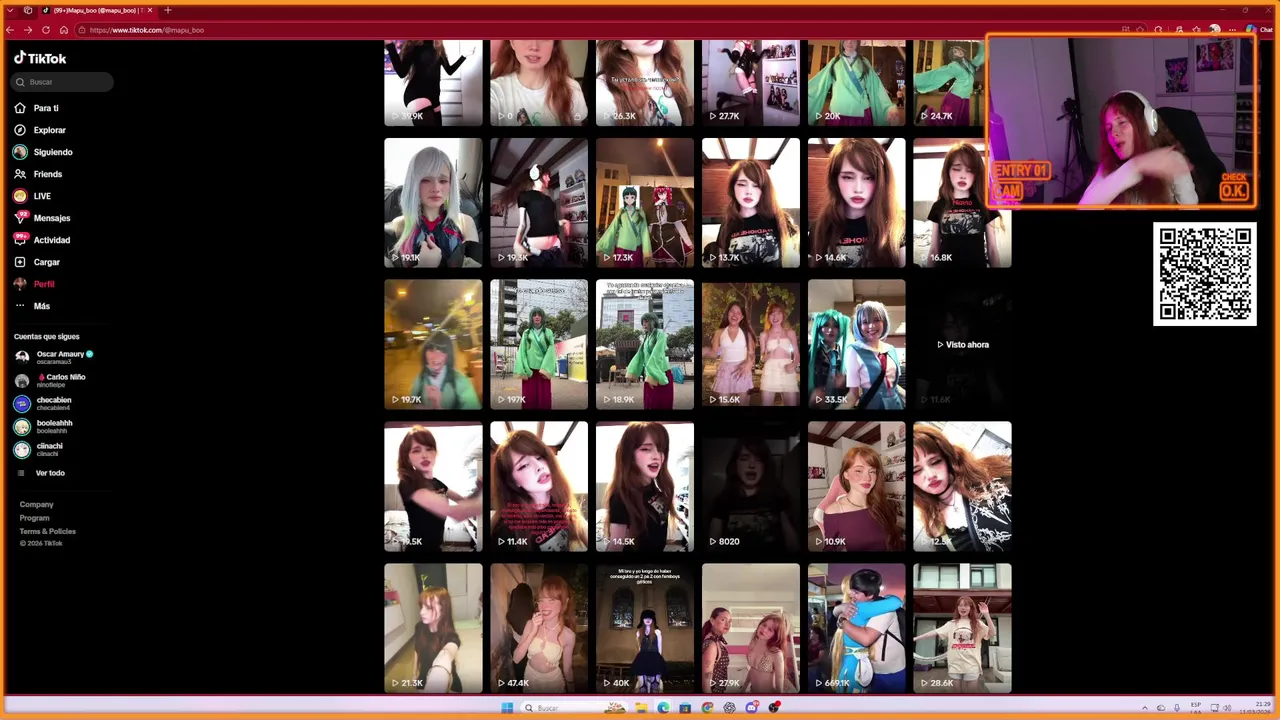Open Microsoft Edge from taskbar
The height and width of the screenshot is (720, 1280).
coord(663,708)
